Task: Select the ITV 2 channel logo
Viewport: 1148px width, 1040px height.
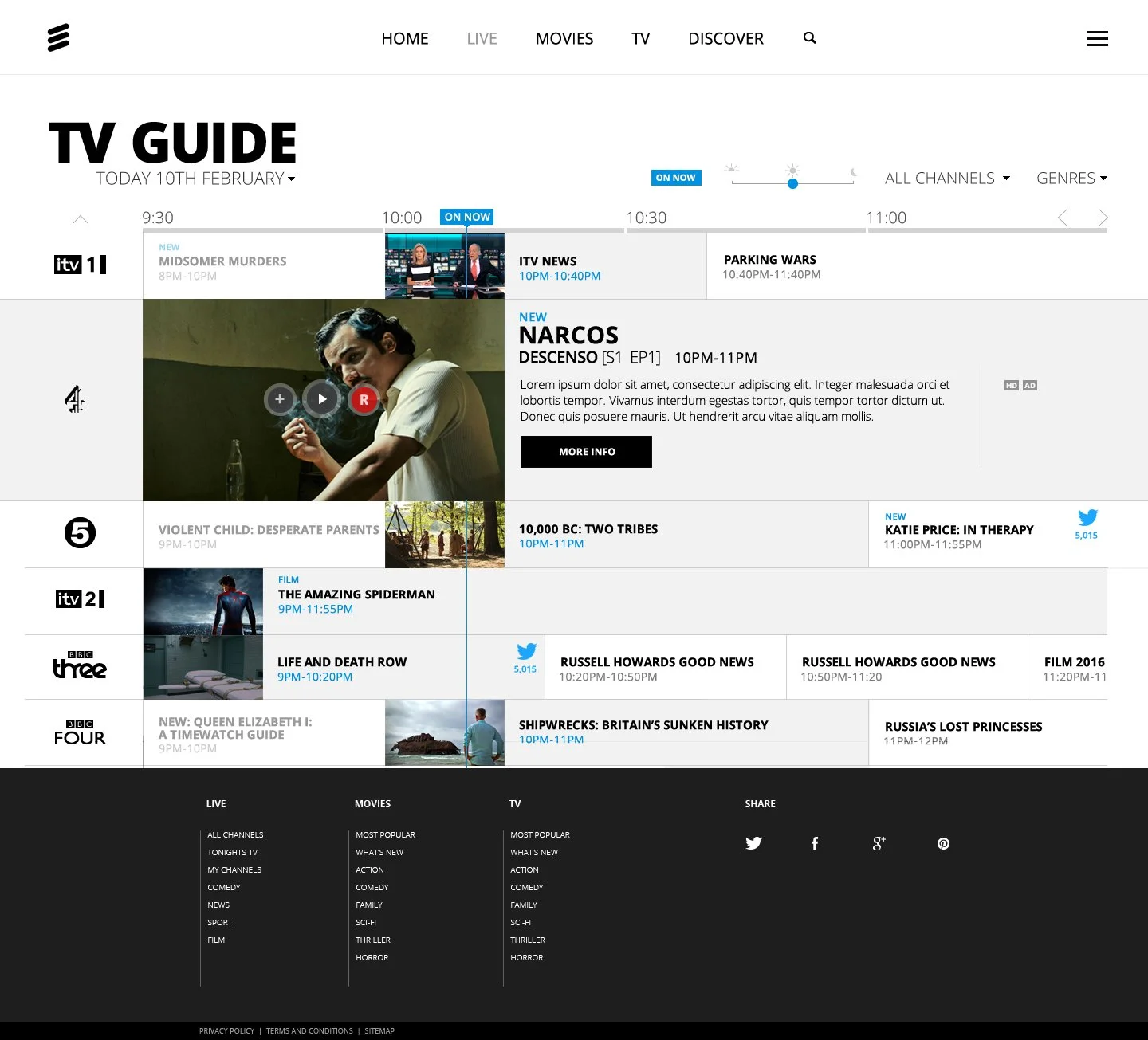Action: [80, 598]
